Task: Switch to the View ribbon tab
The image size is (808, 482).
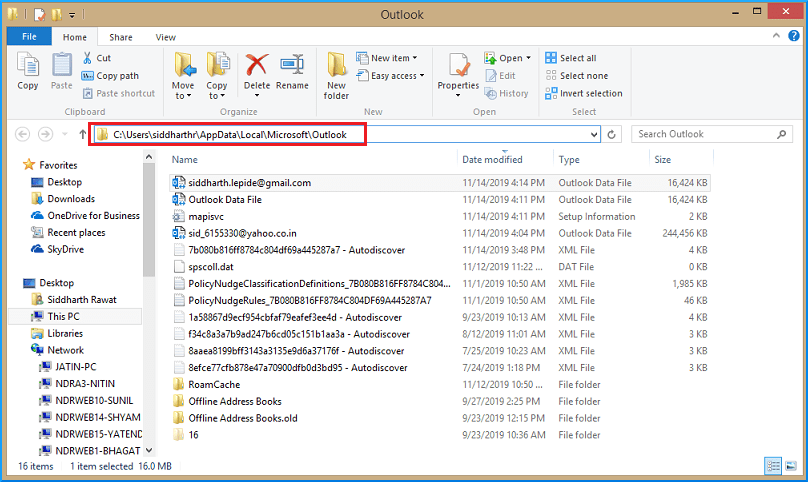Action: pos(165,37)
